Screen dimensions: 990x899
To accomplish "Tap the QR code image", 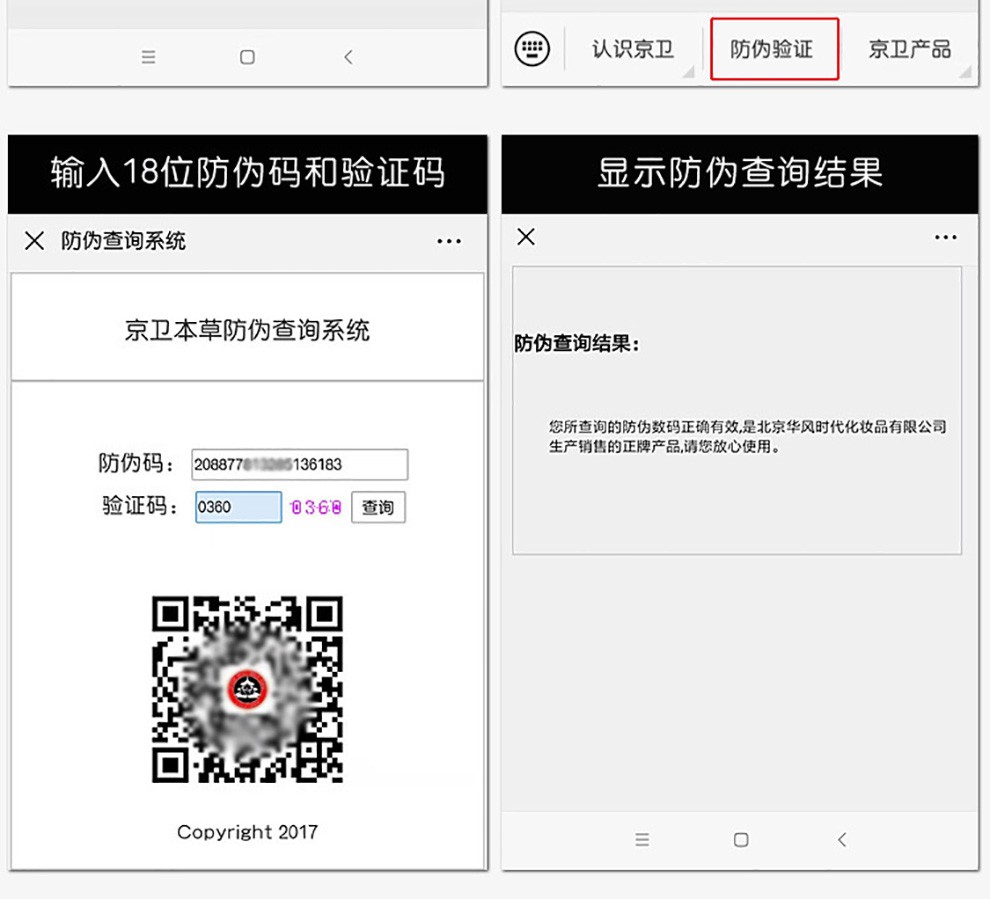I will [248, 689].
